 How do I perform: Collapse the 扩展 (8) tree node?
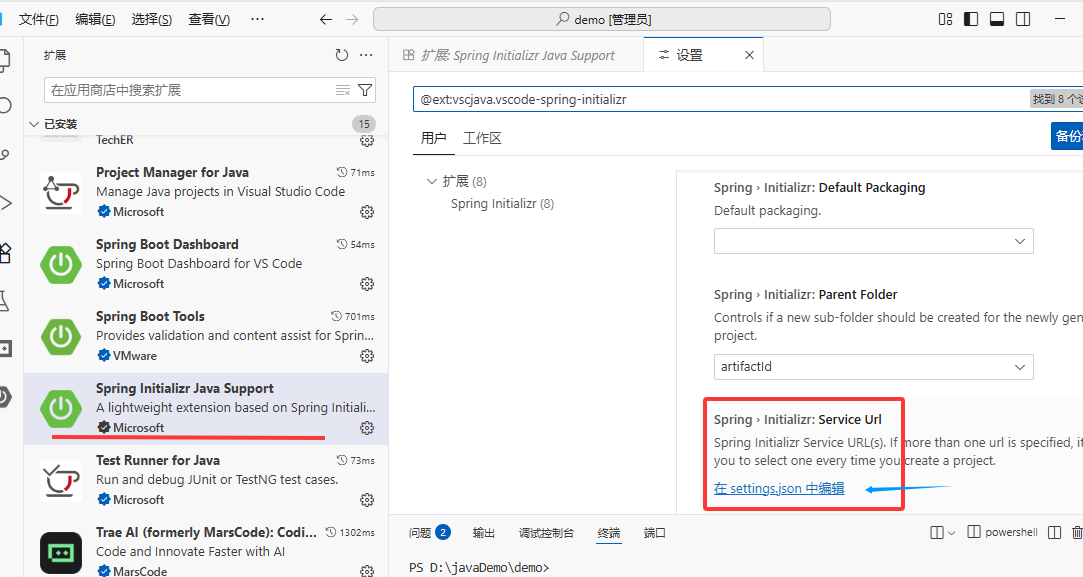tap(432, 181)
